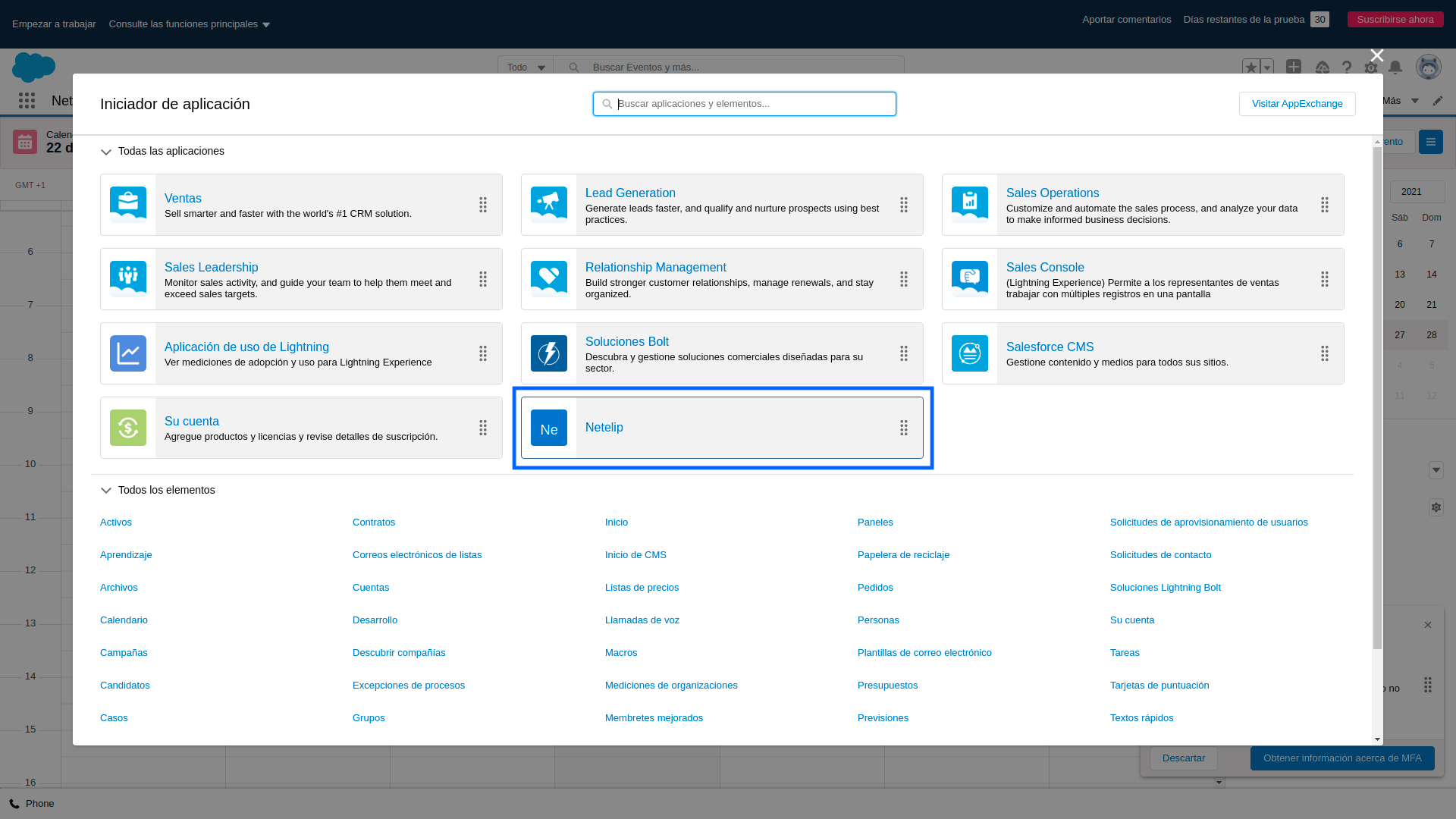Collapse the Todas las aplicaciones section
This screenshot has height=819, width=1456.
(x=106, y=152)
